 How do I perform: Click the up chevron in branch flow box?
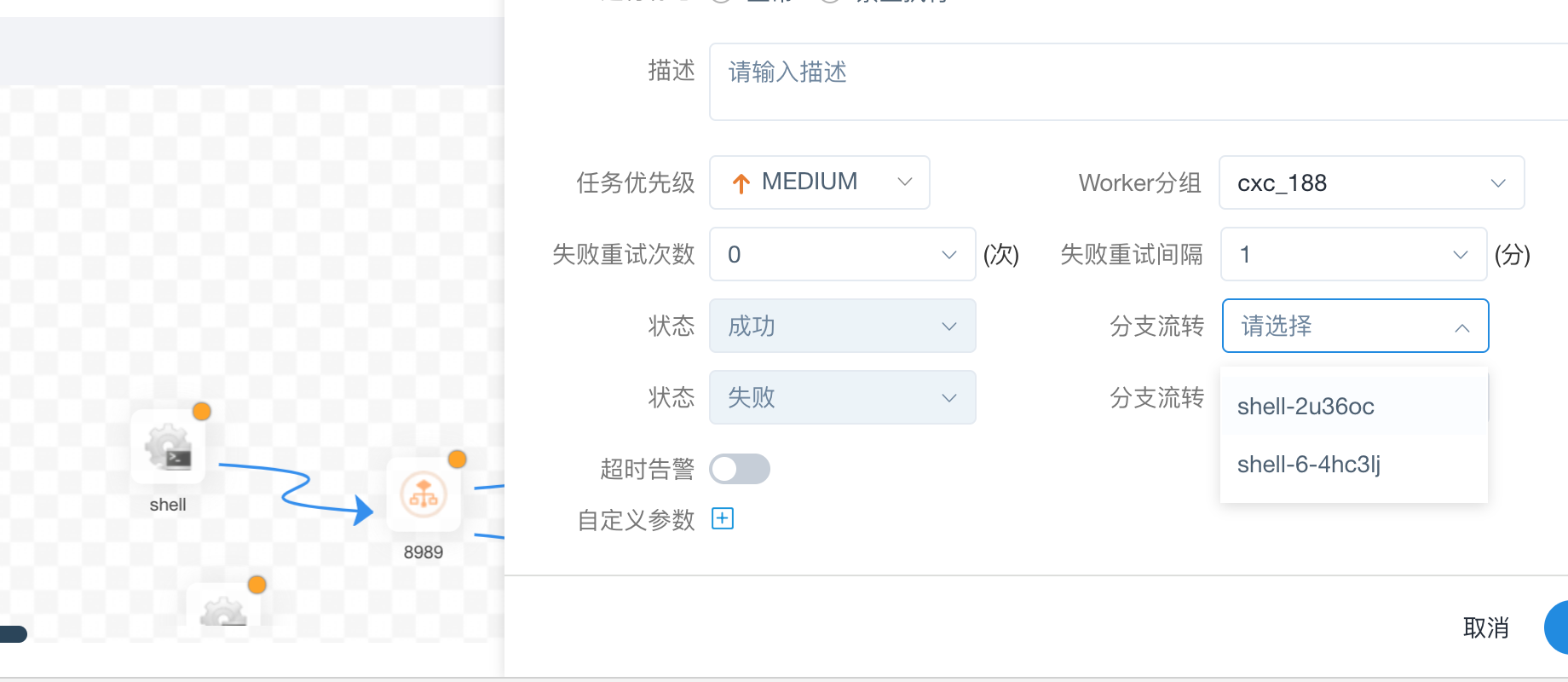pos(1462,327)
